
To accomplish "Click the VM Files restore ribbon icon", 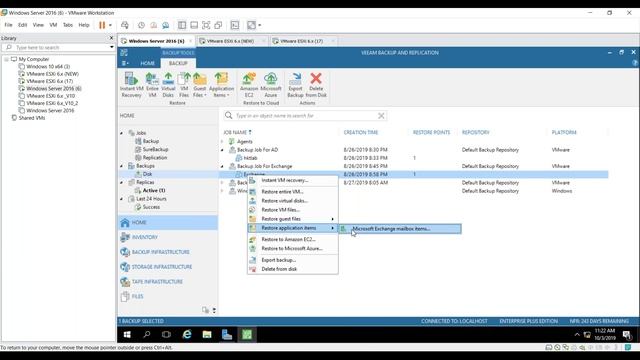I will pyautogui.click(x=184, y=85).
